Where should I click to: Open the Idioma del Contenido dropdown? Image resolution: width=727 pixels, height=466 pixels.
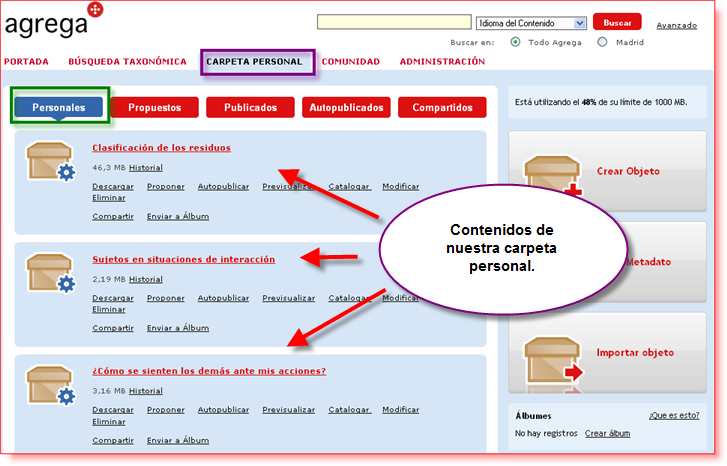531,23
